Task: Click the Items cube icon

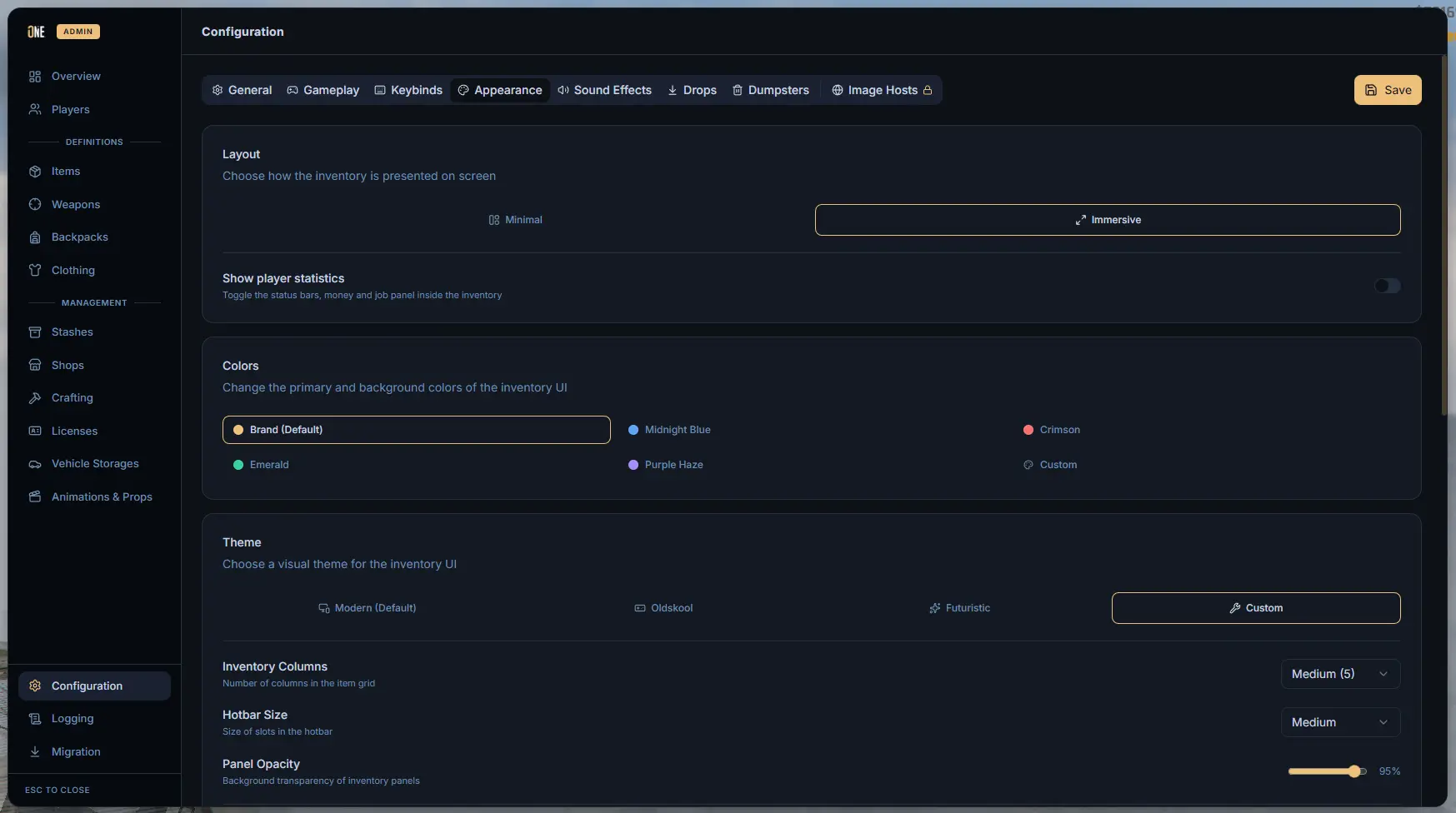Action: [35, 172]
